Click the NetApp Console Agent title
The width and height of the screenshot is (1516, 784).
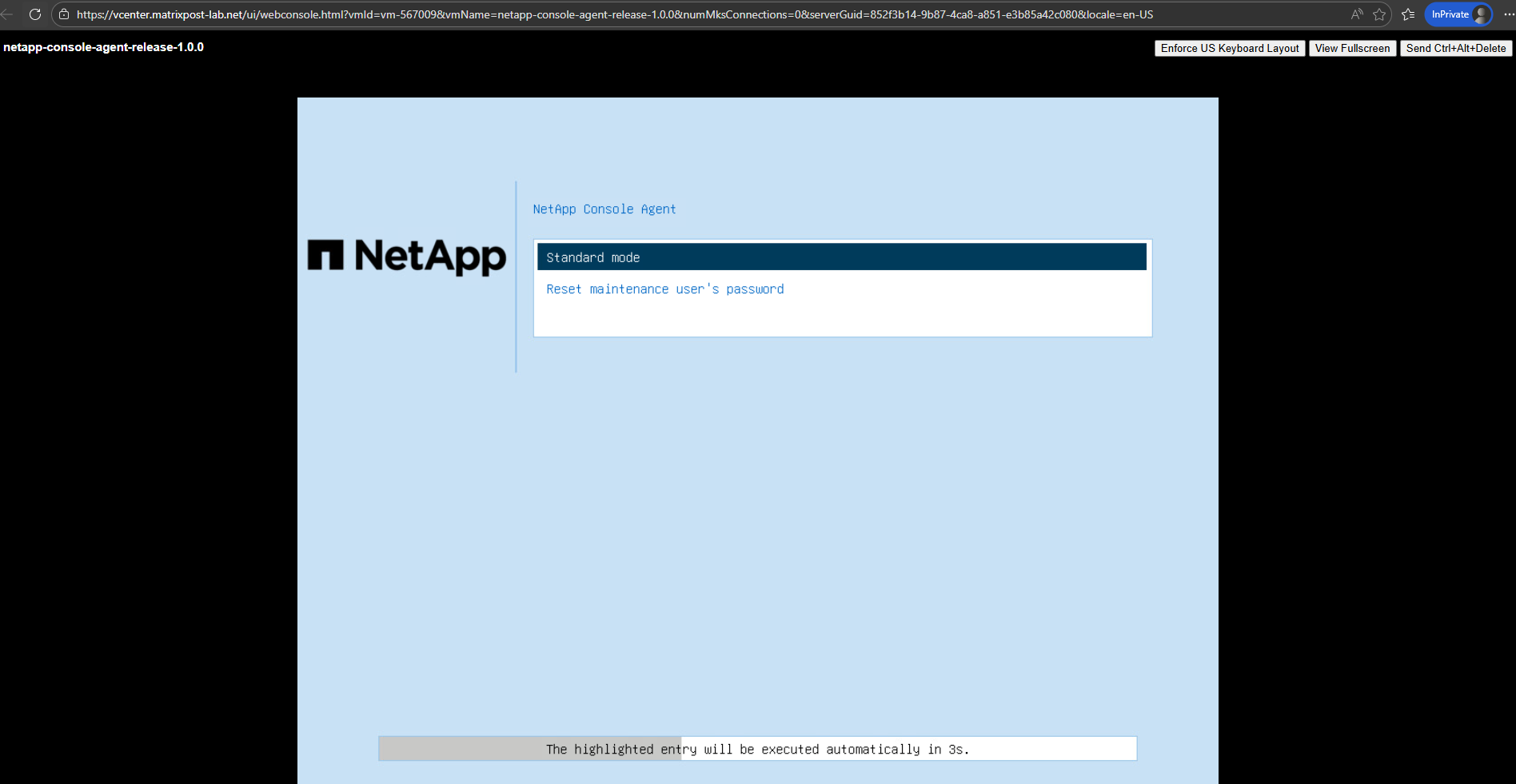[x=604, y=209]
